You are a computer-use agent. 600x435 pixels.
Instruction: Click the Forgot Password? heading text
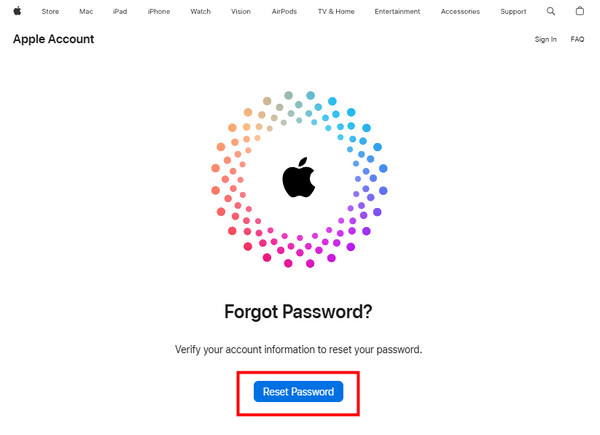coord(298,311)
